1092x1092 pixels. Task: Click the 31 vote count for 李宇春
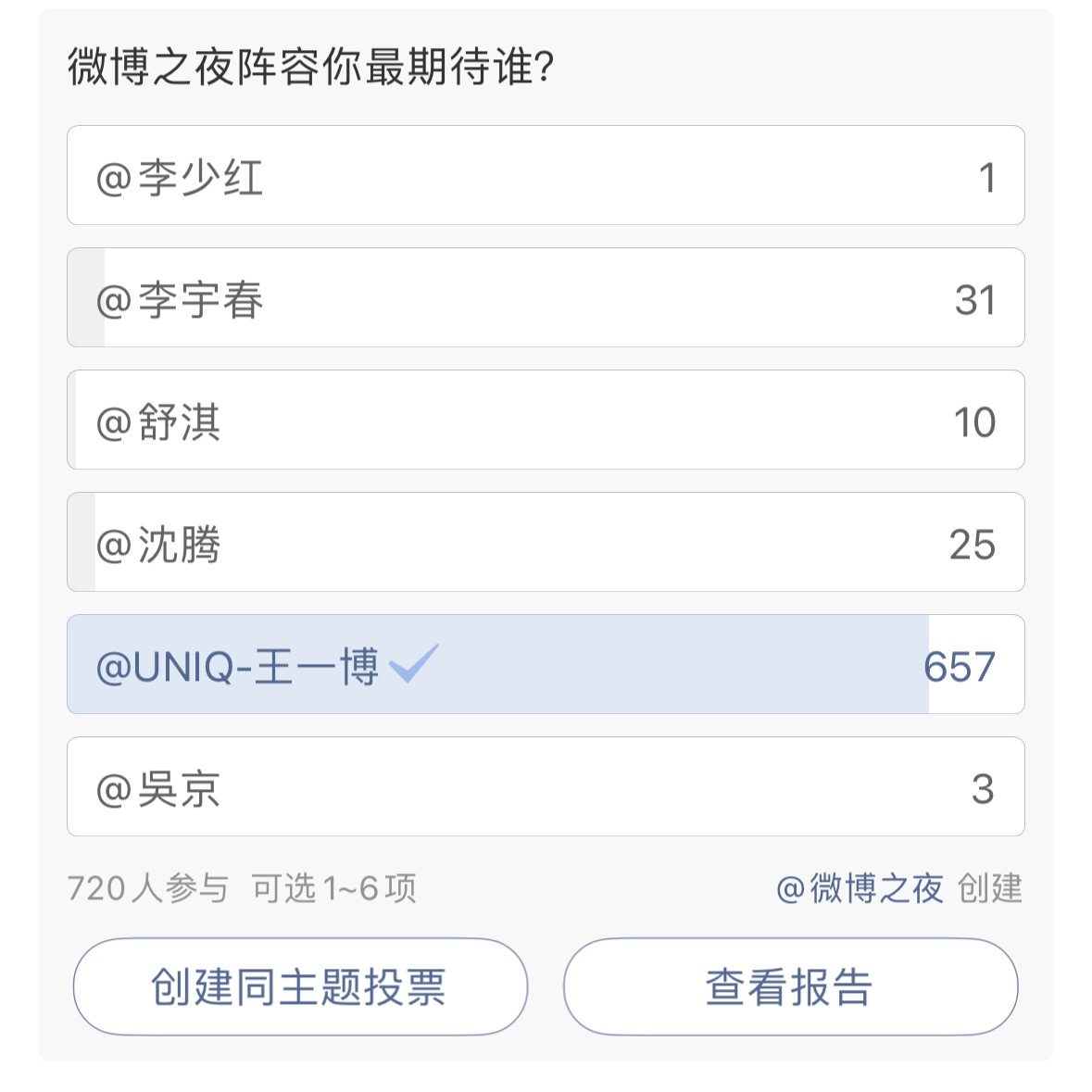(975, 300)
